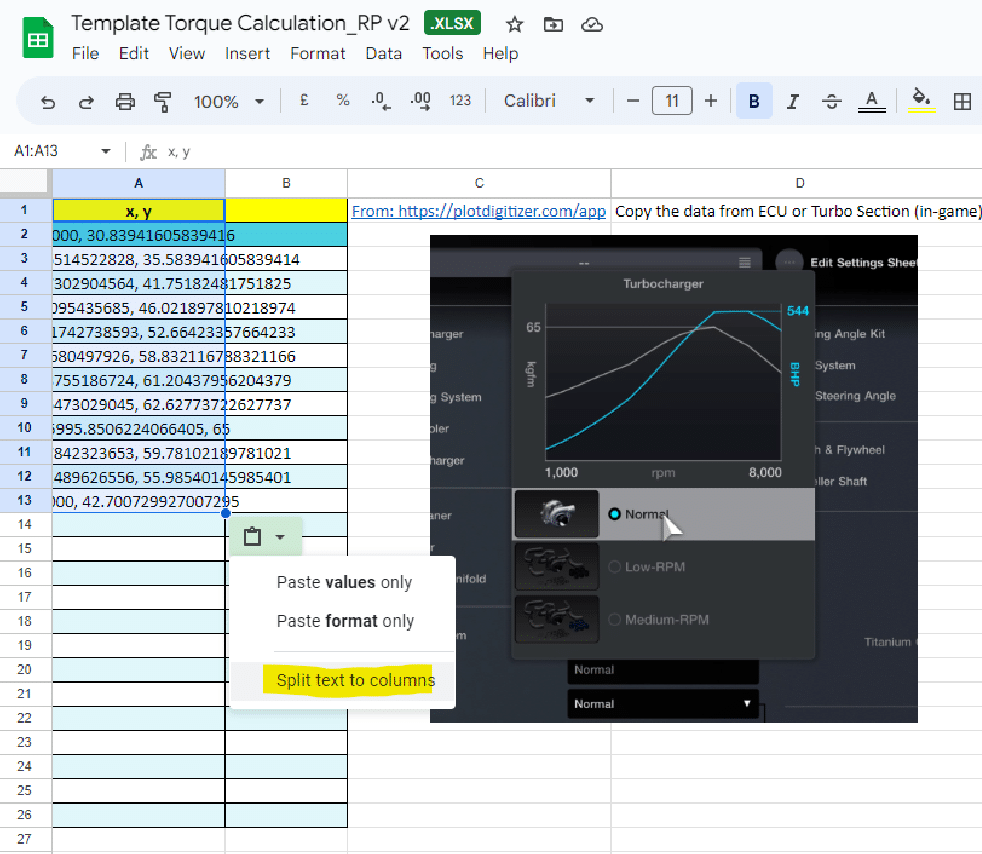Apply currency format with the £ icon
Image resolution: width=982 pixels, height=854 pixels.
[x=304, y=101]
